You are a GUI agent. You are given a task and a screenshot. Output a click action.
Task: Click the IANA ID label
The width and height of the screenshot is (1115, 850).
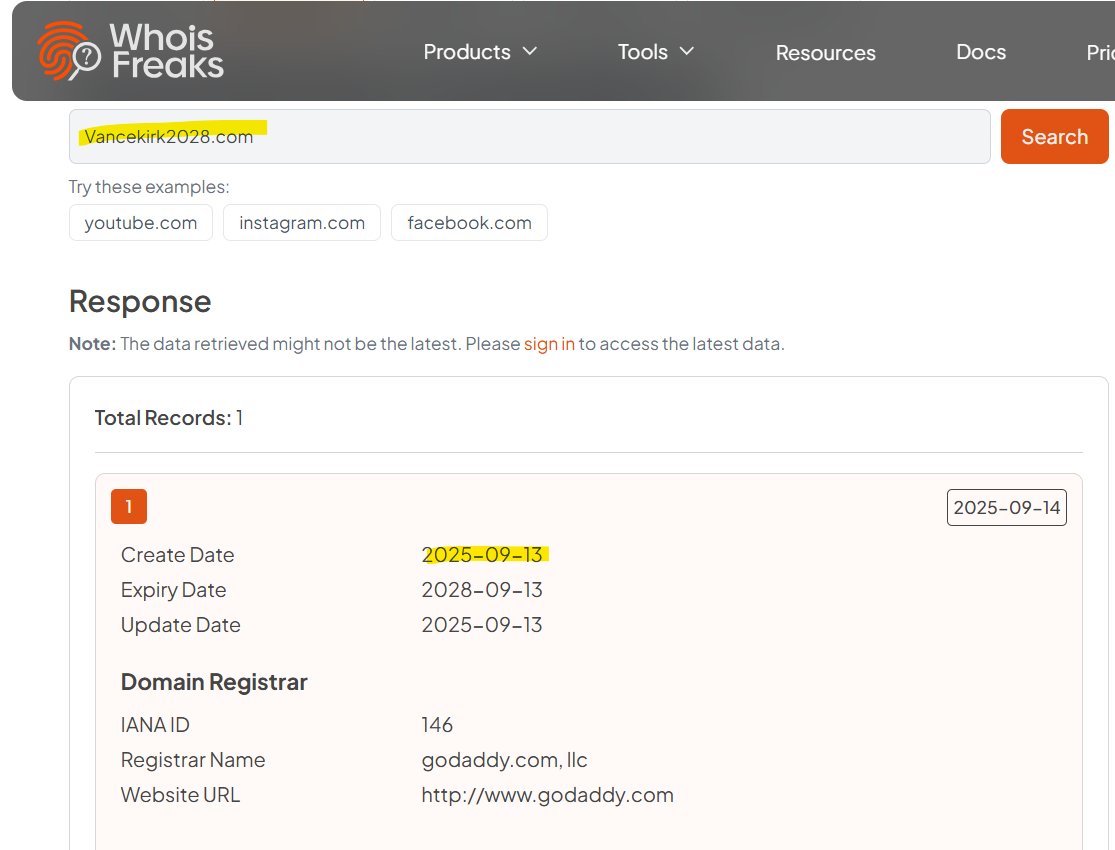(x=155, y=725)
